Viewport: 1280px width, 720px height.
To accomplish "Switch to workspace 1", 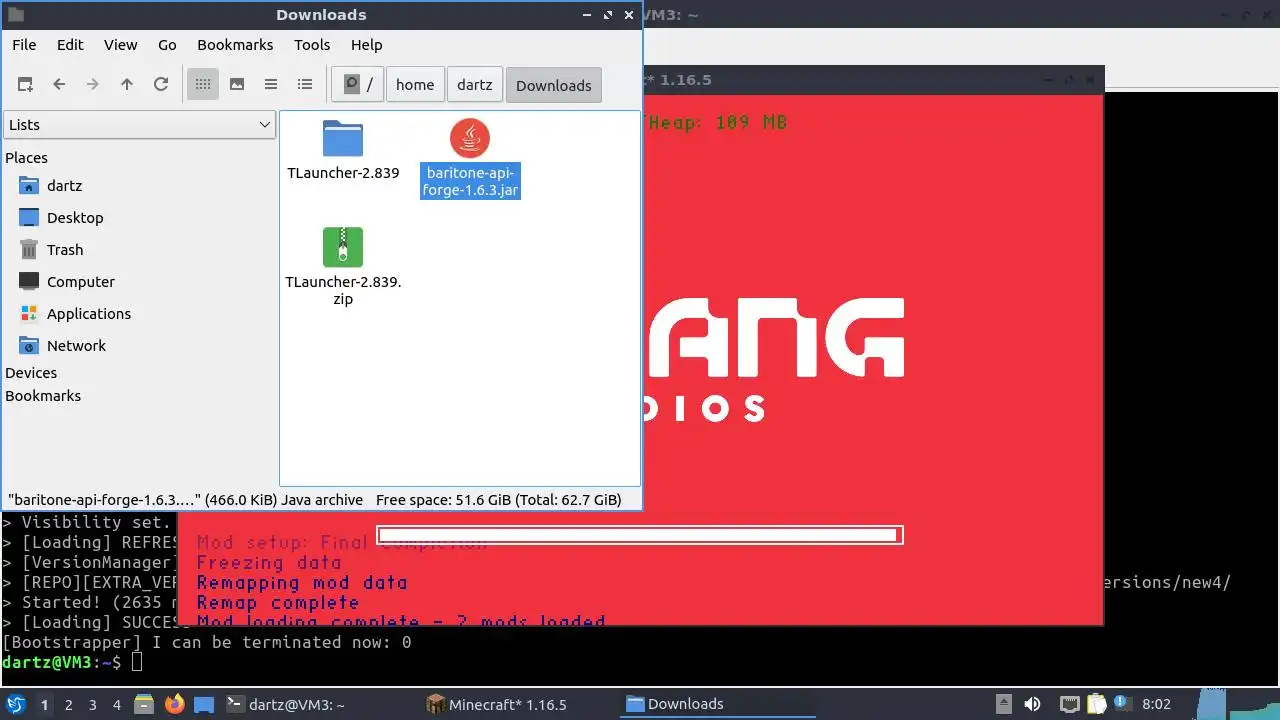I will pyautogui.click(x=44, y=705).
